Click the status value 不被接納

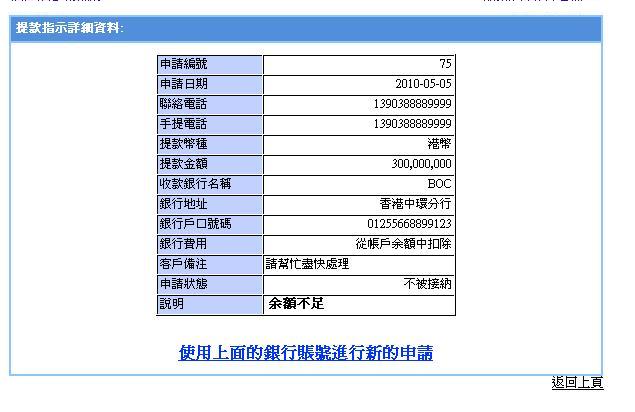tap(427, 284)
